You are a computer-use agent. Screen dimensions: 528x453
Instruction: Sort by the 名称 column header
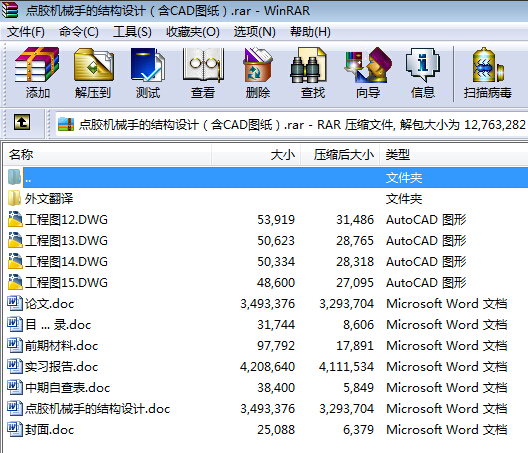[x=108, y=155]
